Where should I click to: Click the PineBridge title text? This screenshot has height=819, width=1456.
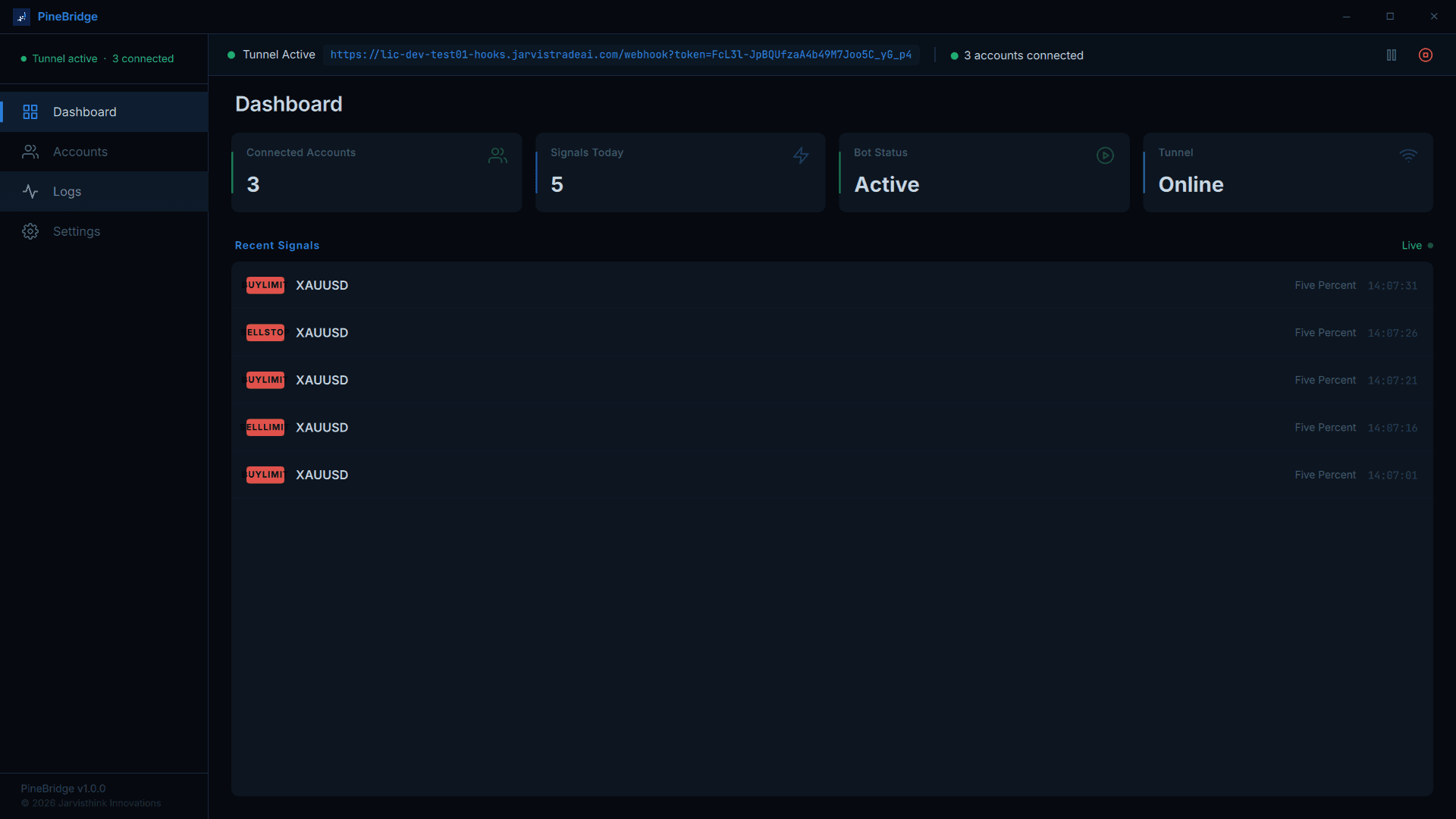pos(67,17)
